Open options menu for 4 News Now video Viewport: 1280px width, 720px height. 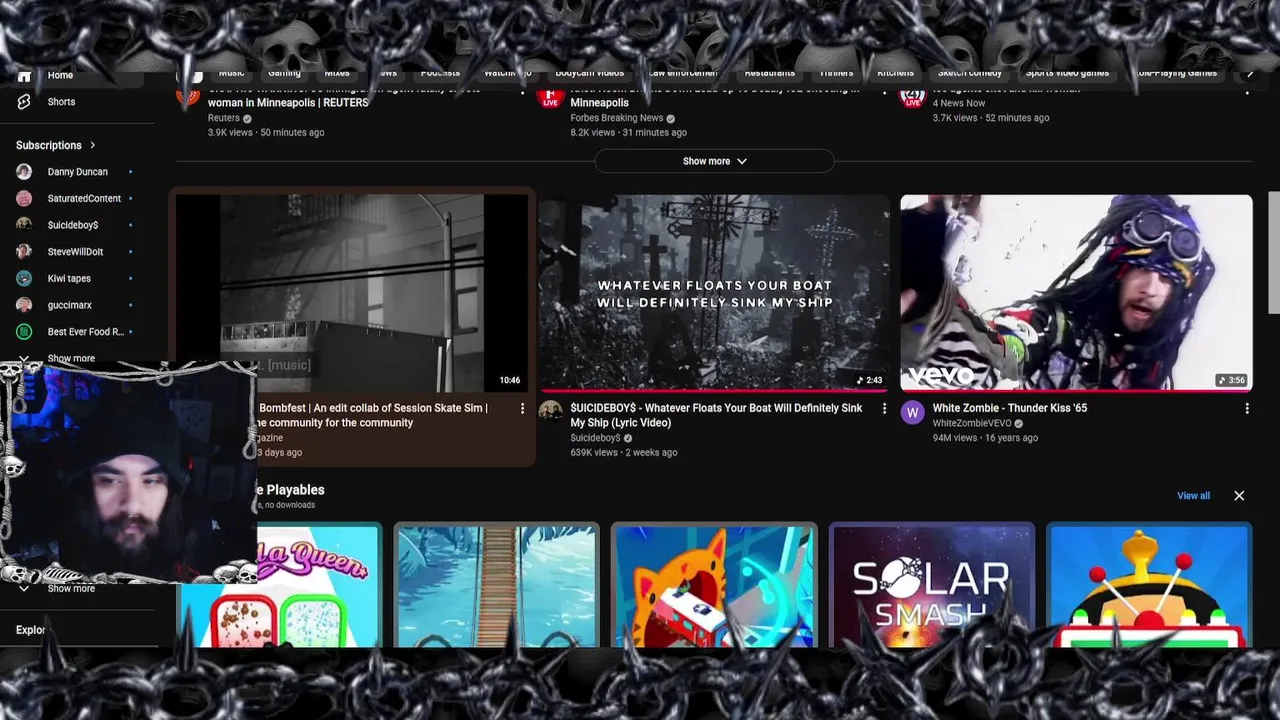(1247, 91)
